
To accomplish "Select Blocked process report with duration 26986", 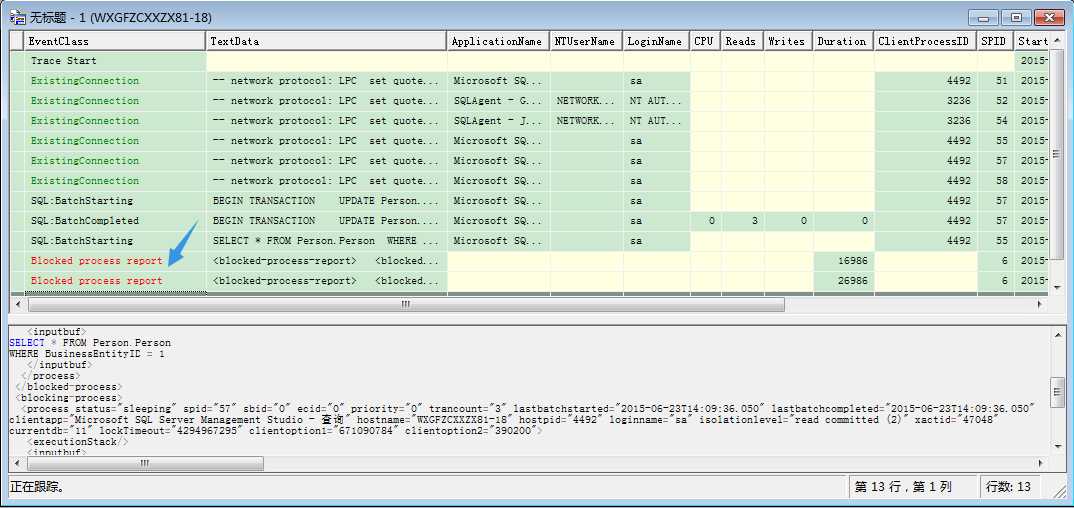I will coord(529,281).
